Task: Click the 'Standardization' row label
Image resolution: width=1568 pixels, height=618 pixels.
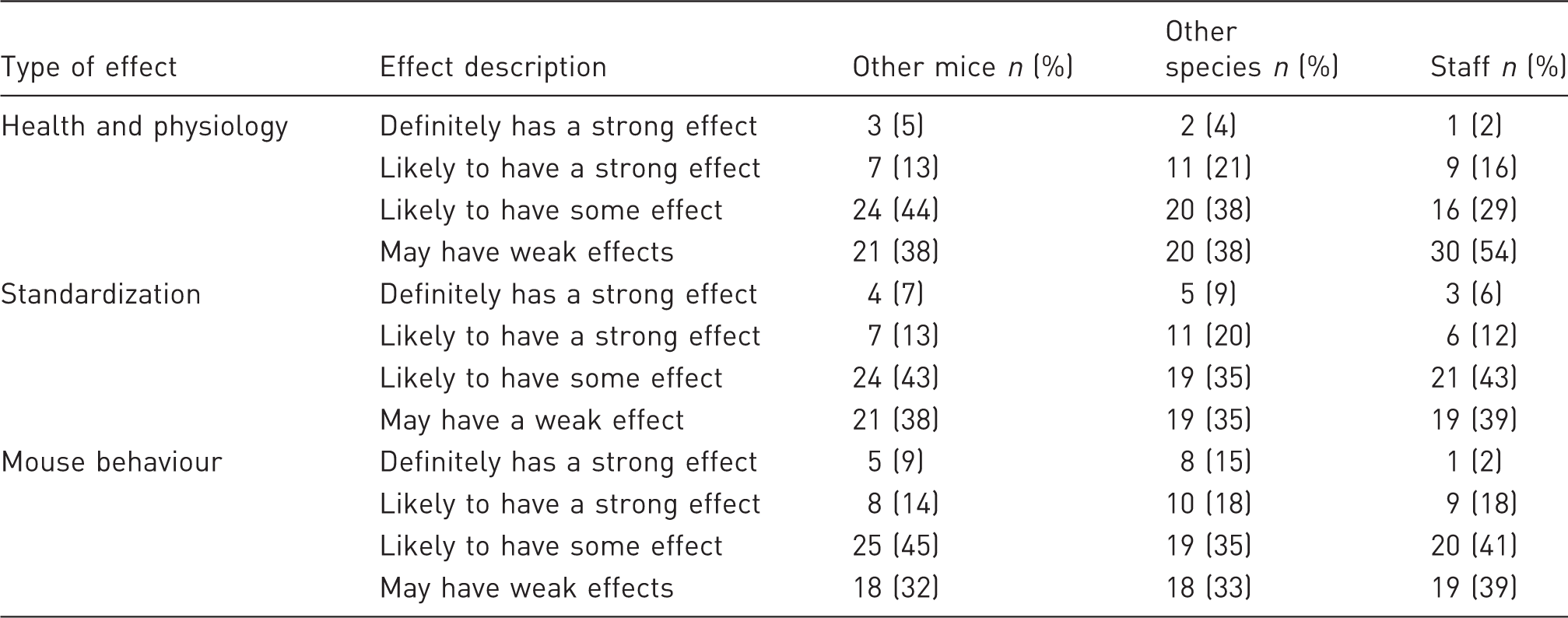Action: point(100,294)
